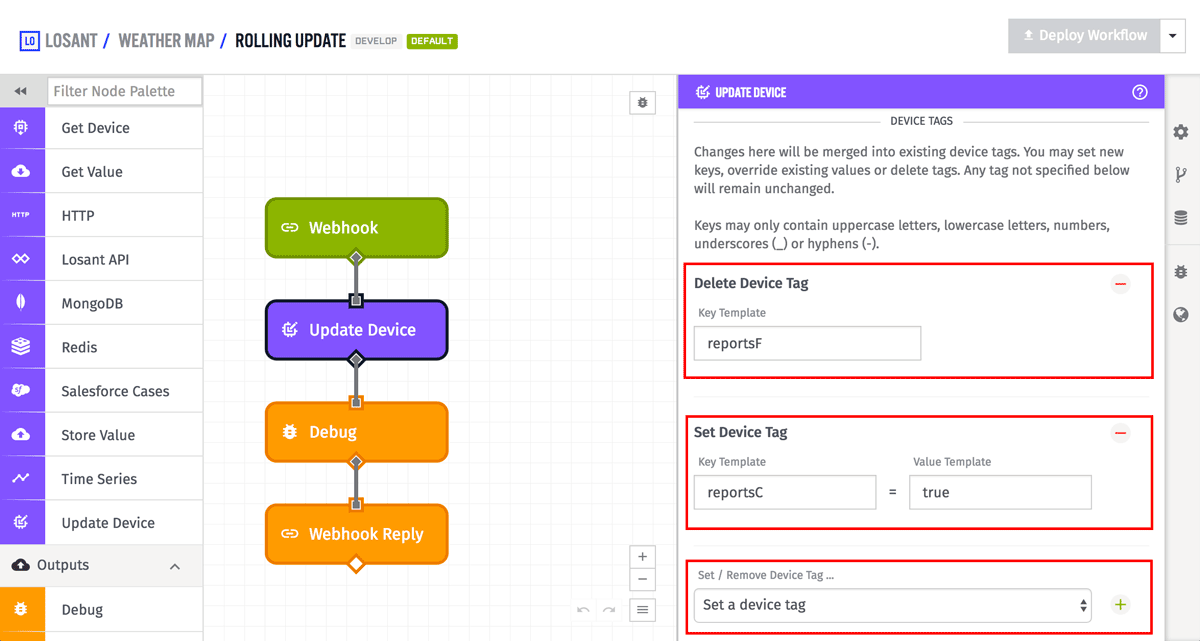Edit the value template field true
Image resolution: width=1200 pixels, height=641 pixels.
[x=1000, y=492]
